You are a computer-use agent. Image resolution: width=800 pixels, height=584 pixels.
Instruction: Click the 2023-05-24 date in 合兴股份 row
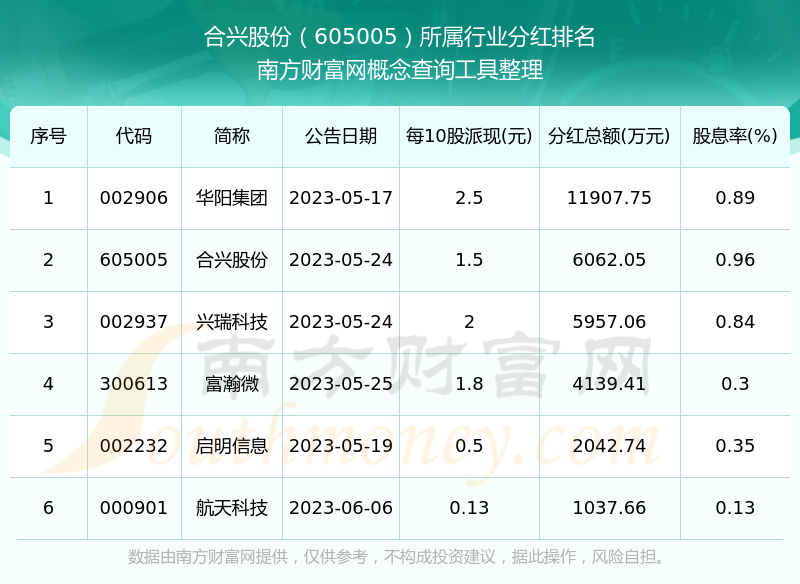[x=341, y=260]
